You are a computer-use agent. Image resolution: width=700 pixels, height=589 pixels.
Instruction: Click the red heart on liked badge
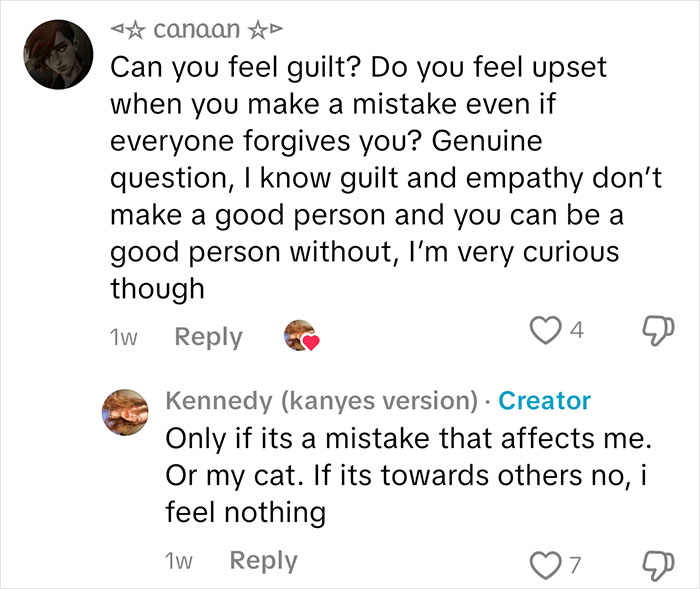pyautogui.click(x=311, y=343)
